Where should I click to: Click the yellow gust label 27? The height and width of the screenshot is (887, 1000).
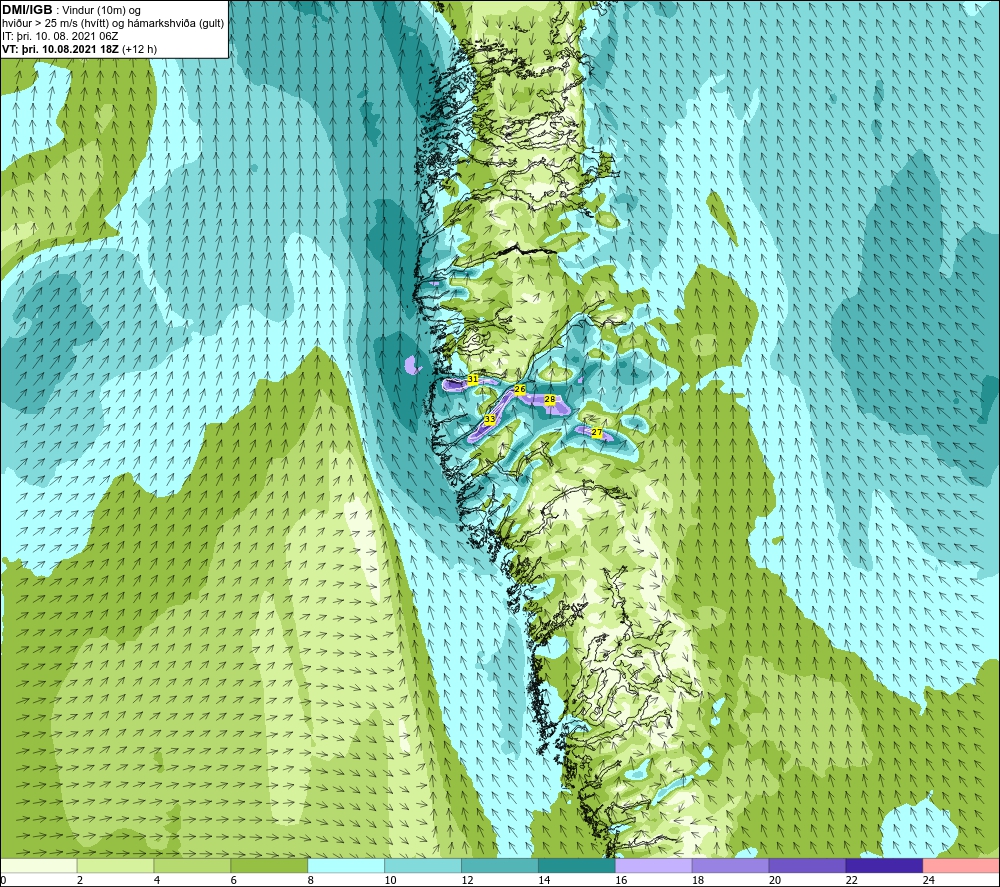[597, 433]
